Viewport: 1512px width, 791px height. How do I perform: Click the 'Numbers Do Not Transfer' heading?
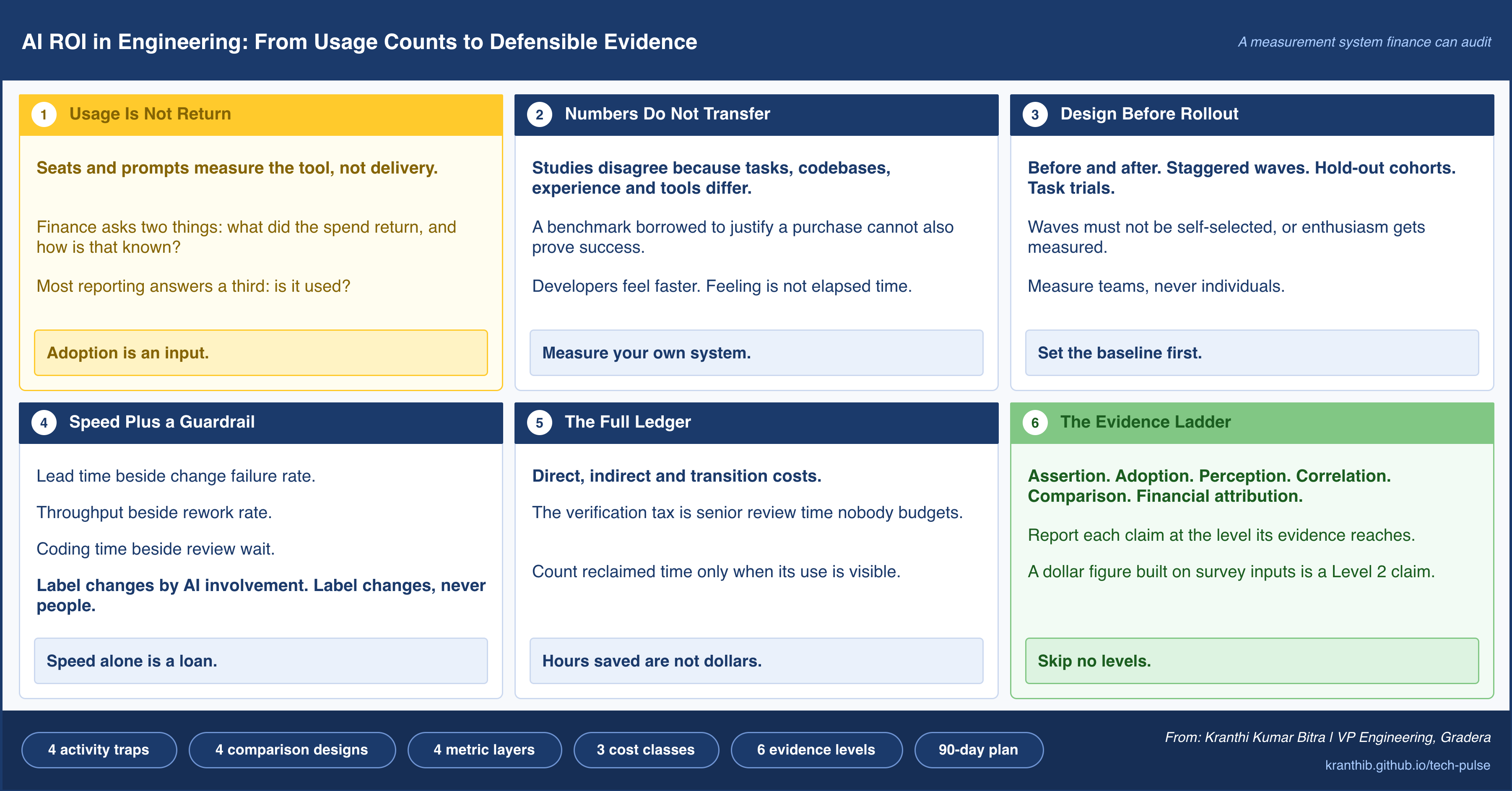(x=667, y=114)
